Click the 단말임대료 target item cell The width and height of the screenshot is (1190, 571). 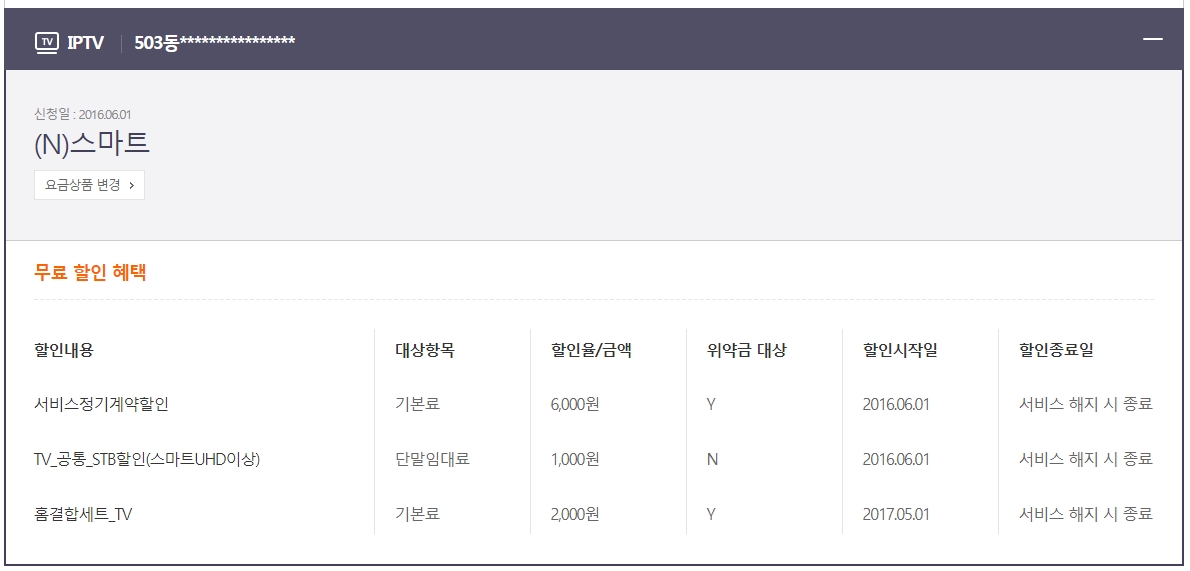(x=432, y=459)
